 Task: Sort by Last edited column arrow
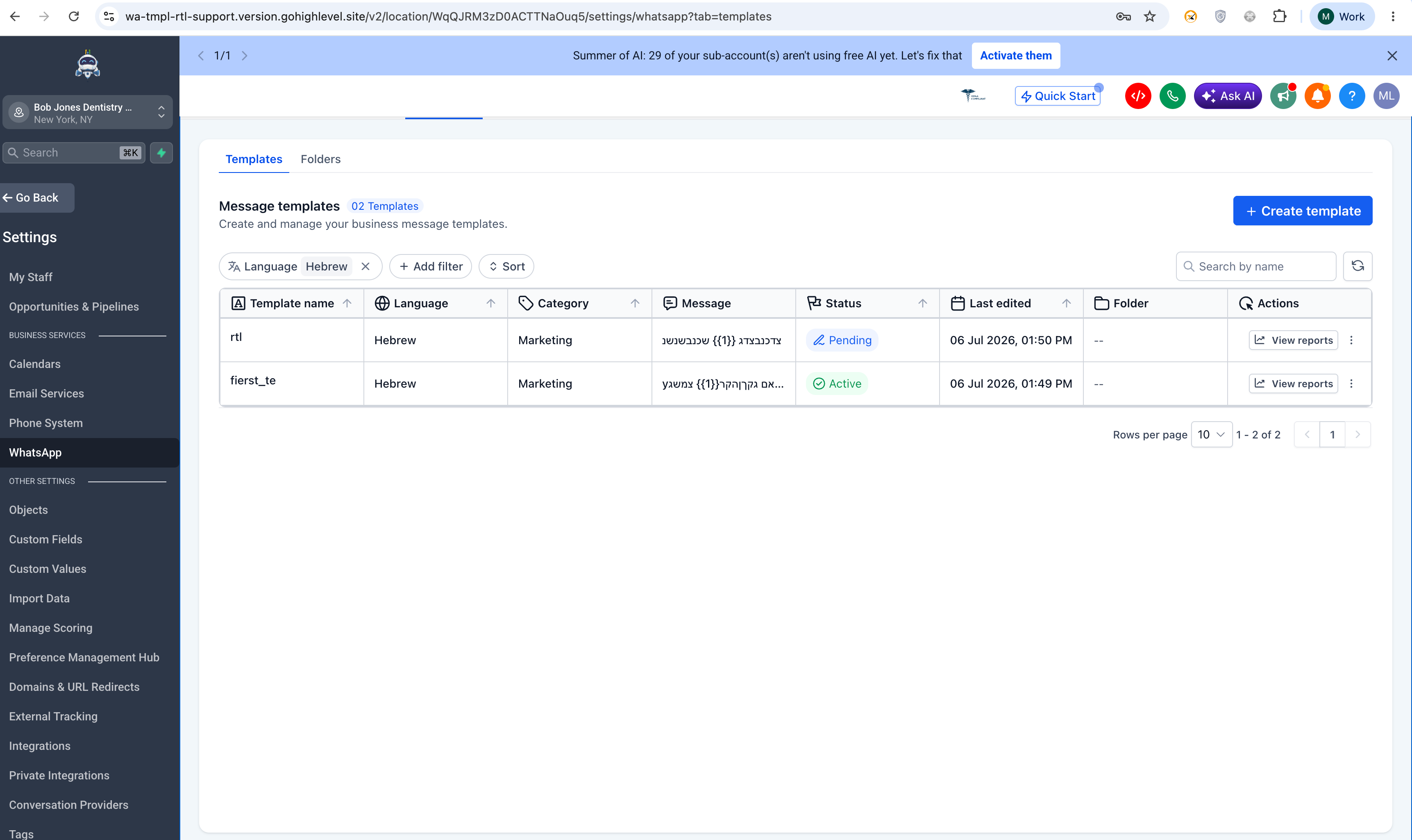pyautogui.click(x=1066, y=303)
